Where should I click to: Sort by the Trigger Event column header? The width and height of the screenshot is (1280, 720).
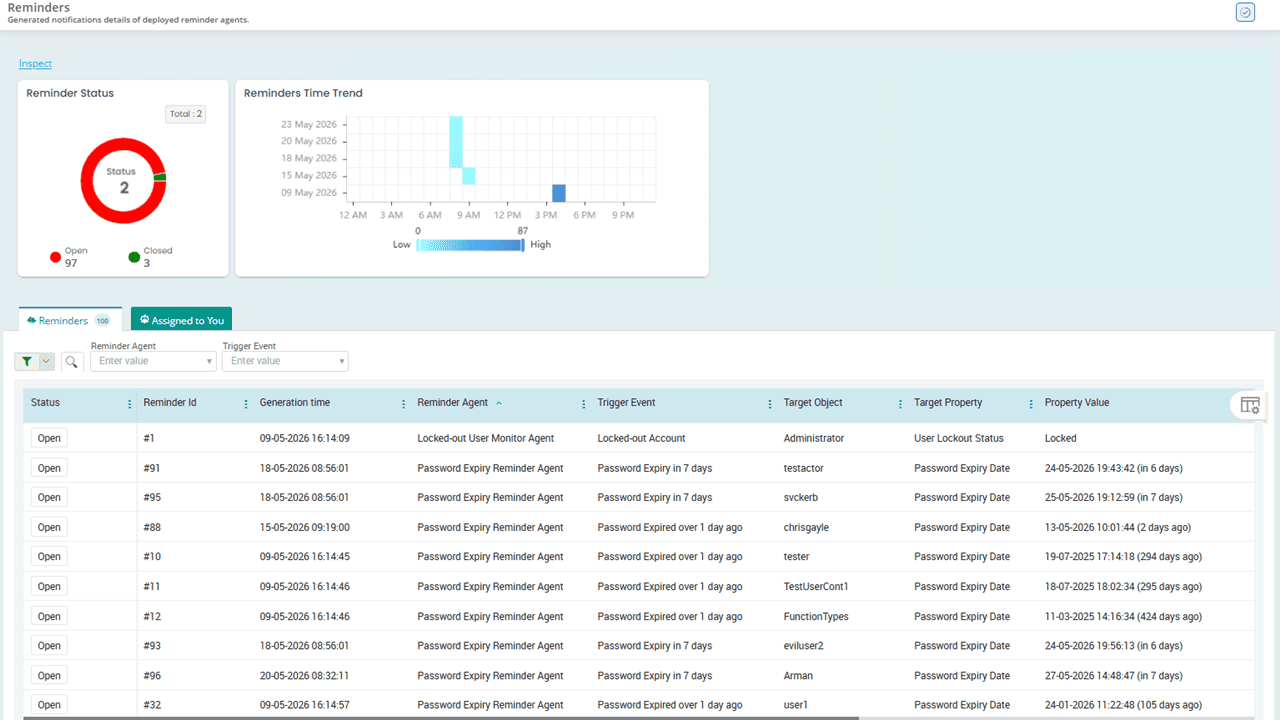[627, 403]
